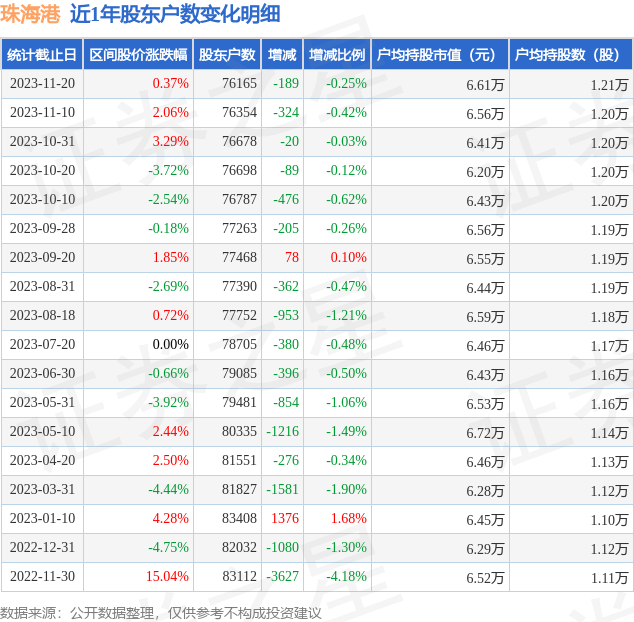Click the 15.04% price change value
The height and width of the screenshot is (622, 634).
[167, 576]
